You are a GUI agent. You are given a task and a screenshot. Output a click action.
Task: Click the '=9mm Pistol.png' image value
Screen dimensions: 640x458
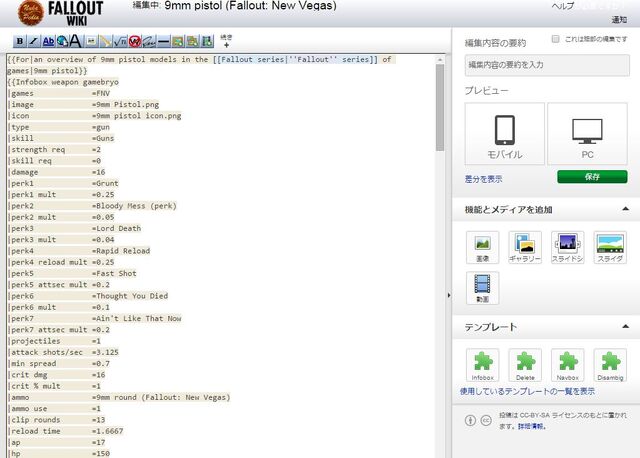125,104
